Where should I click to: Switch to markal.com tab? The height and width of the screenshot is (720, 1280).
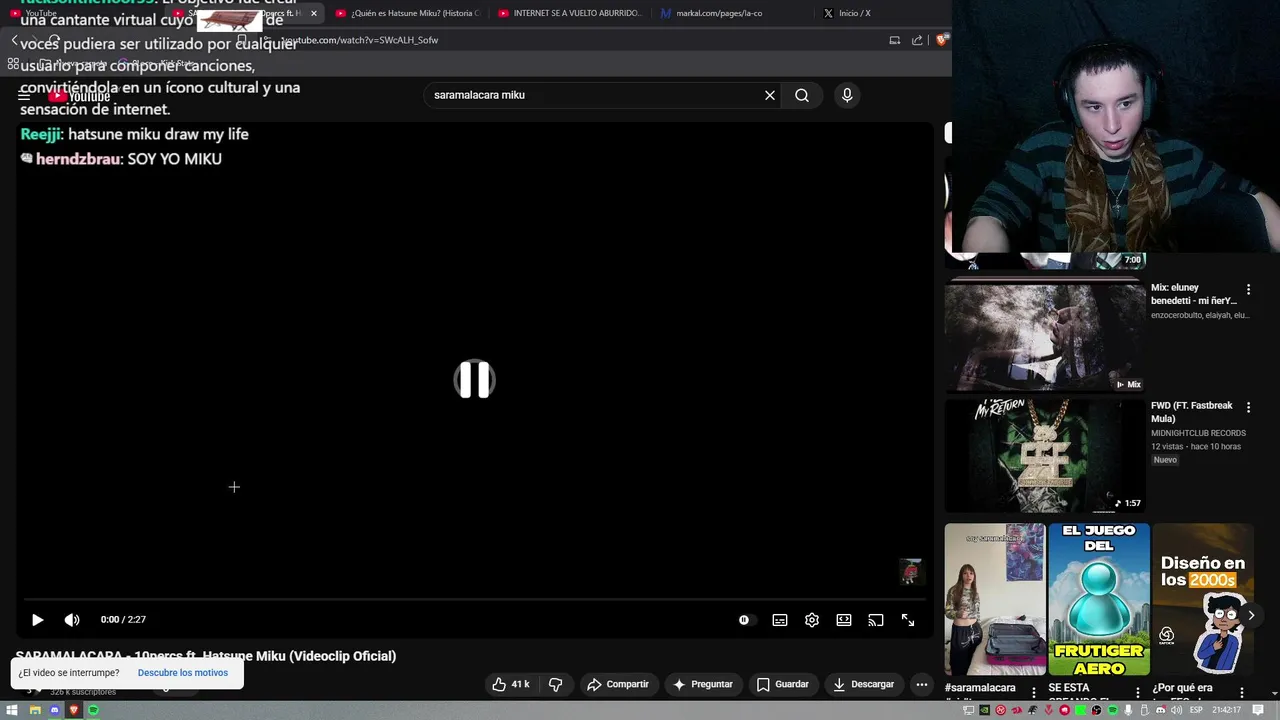coord(732,13)
